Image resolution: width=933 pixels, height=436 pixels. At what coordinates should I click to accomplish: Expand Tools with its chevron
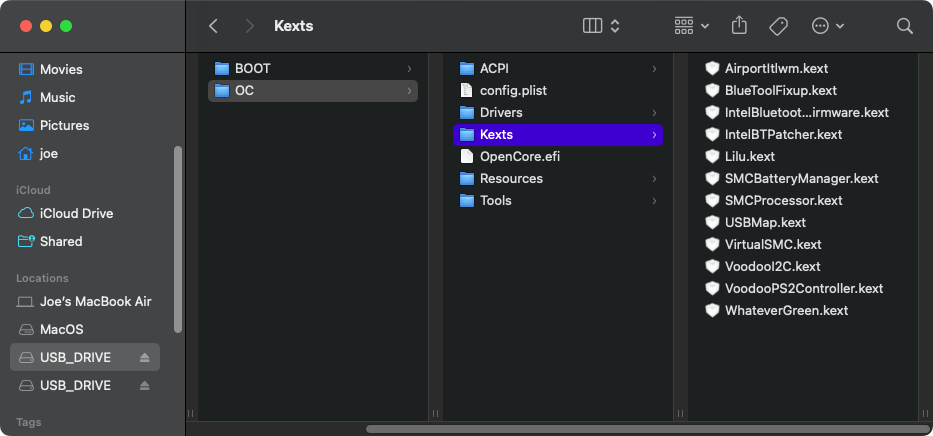pos(655,201)
